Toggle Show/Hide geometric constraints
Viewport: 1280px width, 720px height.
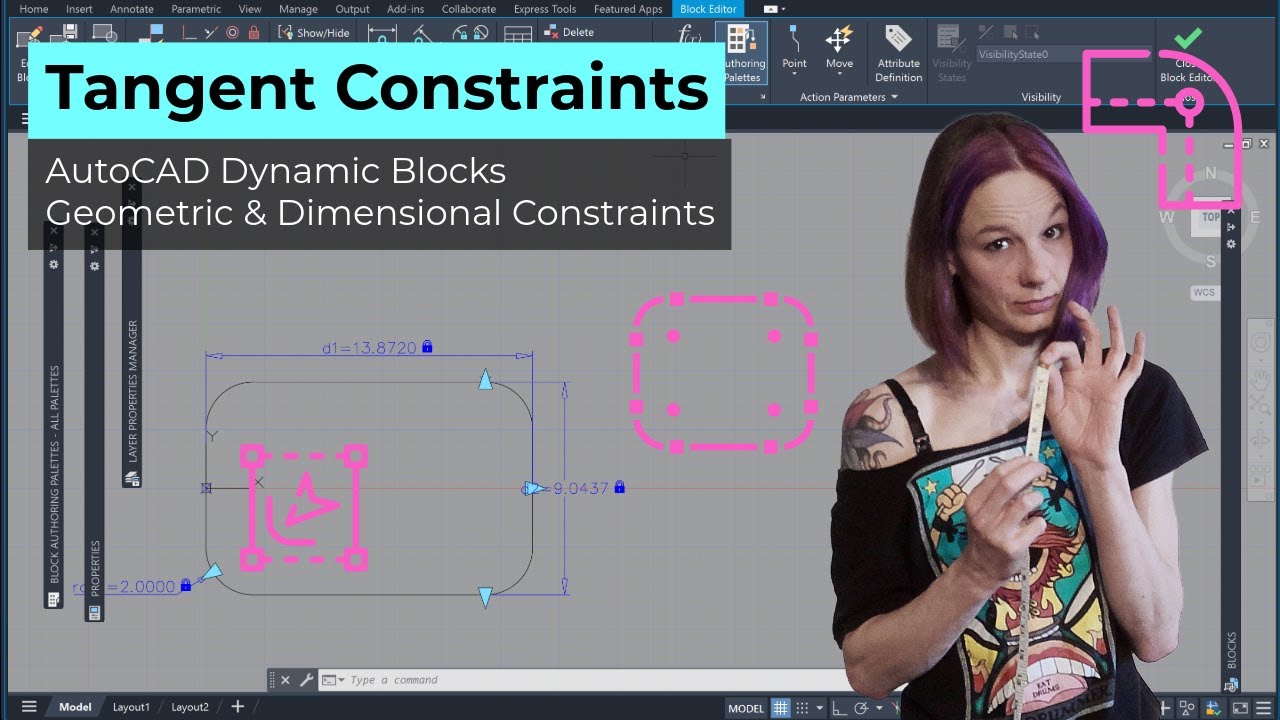coord(314,32)
